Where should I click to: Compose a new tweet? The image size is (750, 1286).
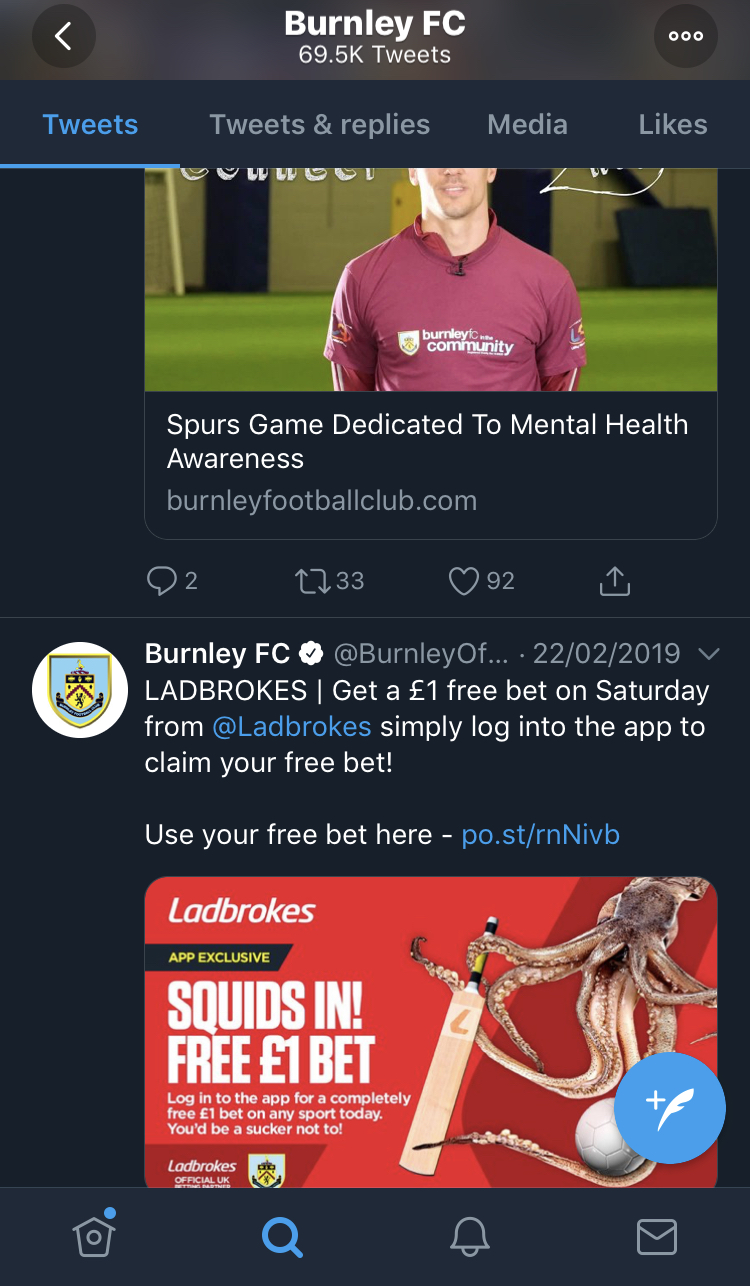pyautogui.click(x=669, y=1107)
